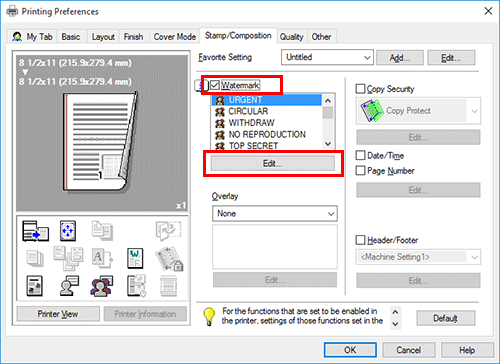Click the single person with card icon
This screenshot has height=364, width=500.
click(69, 286)
